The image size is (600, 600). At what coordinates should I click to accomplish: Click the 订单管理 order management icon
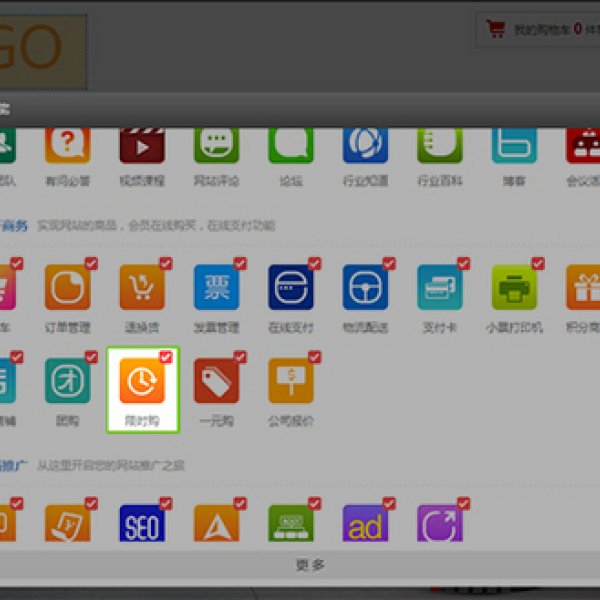68,288
